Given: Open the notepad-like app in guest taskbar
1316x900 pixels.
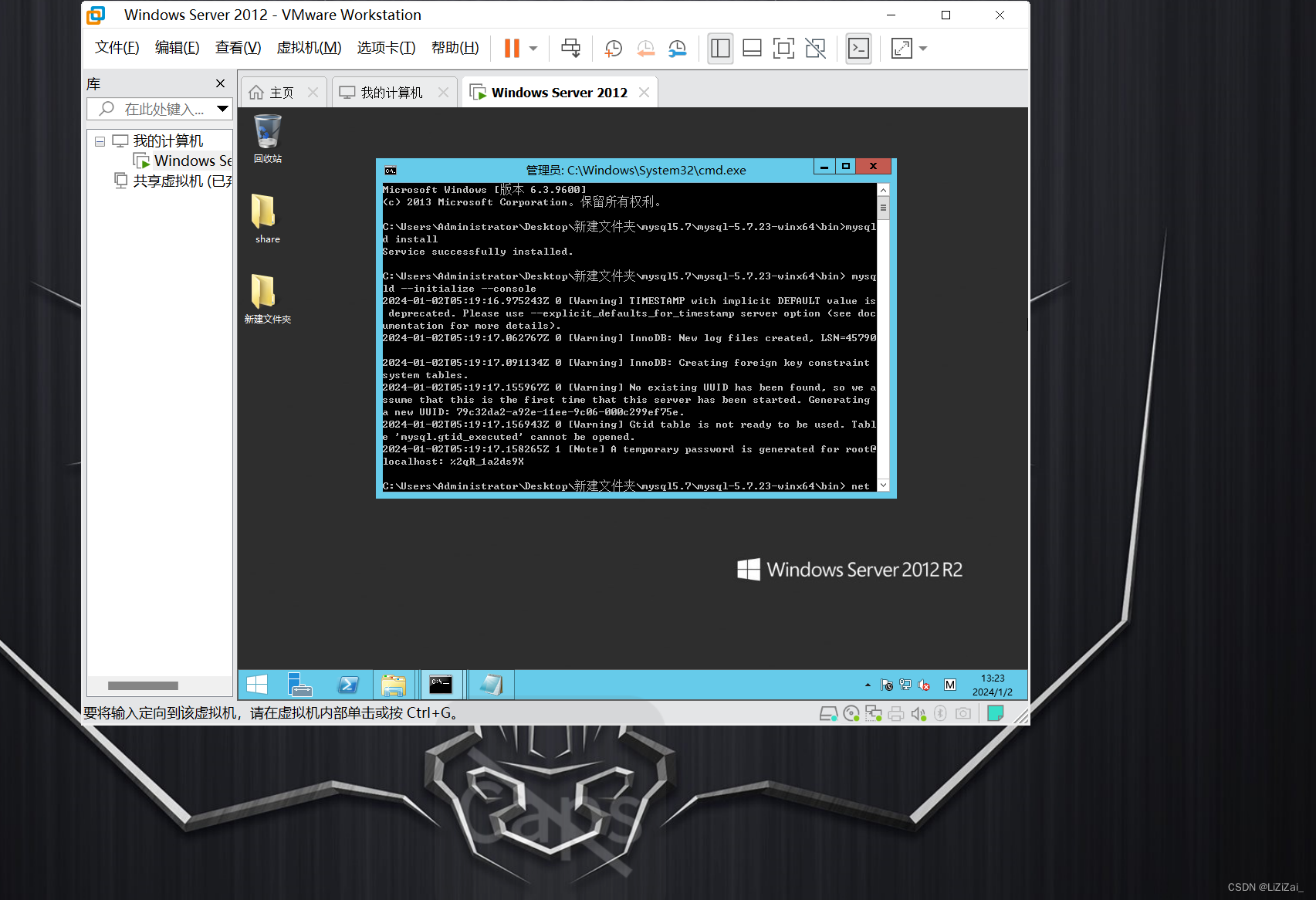Looking at the screenshot, I should coord(491,685).
